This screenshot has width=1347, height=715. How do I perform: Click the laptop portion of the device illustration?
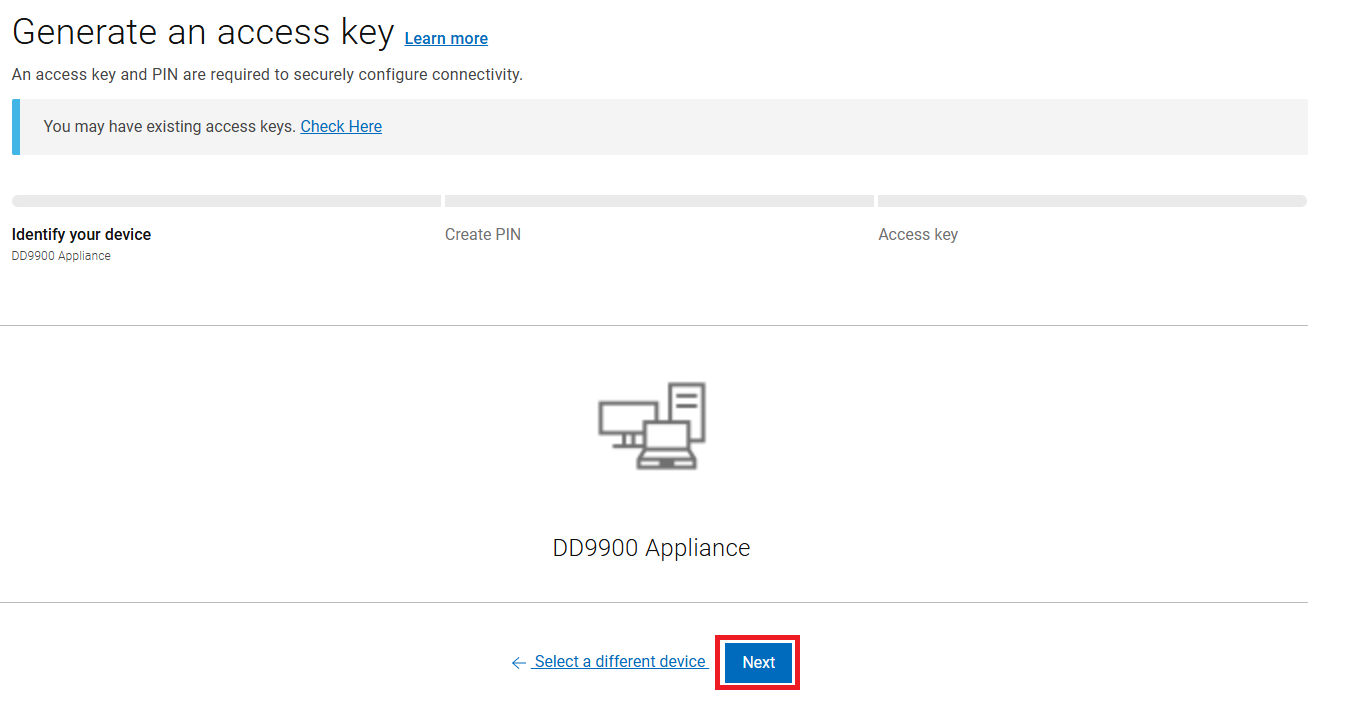point(668,442)
